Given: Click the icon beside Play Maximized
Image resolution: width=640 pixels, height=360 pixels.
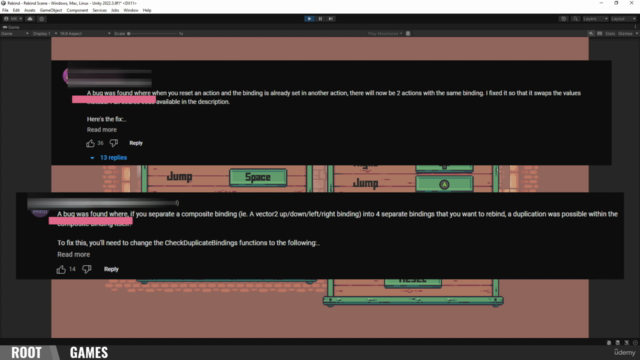Looking at the screenshot, I should pyautogui.click(x=408, y=33).
